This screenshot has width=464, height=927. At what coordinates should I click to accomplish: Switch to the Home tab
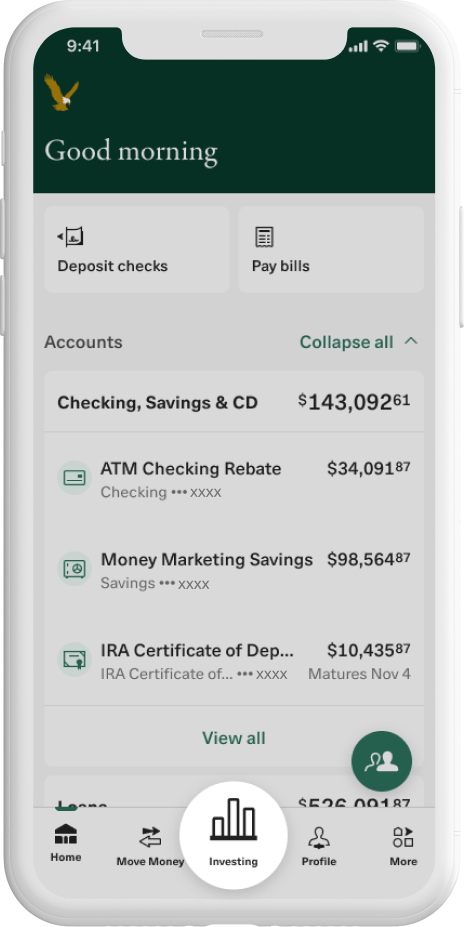[x=66, y=843]
